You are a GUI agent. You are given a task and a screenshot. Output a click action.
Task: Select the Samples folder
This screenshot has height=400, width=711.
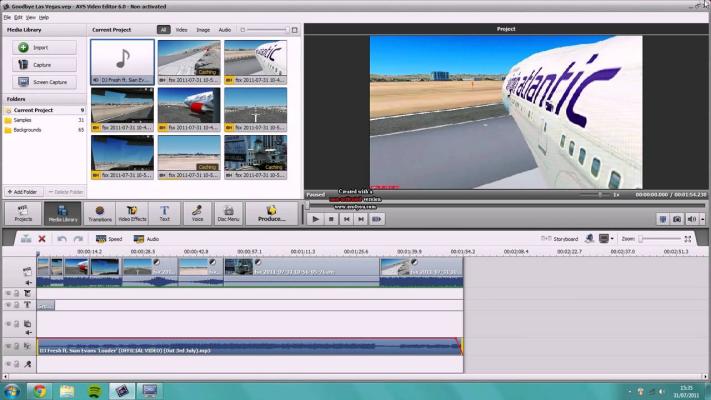pyautogui.click(x=23, y=120)
